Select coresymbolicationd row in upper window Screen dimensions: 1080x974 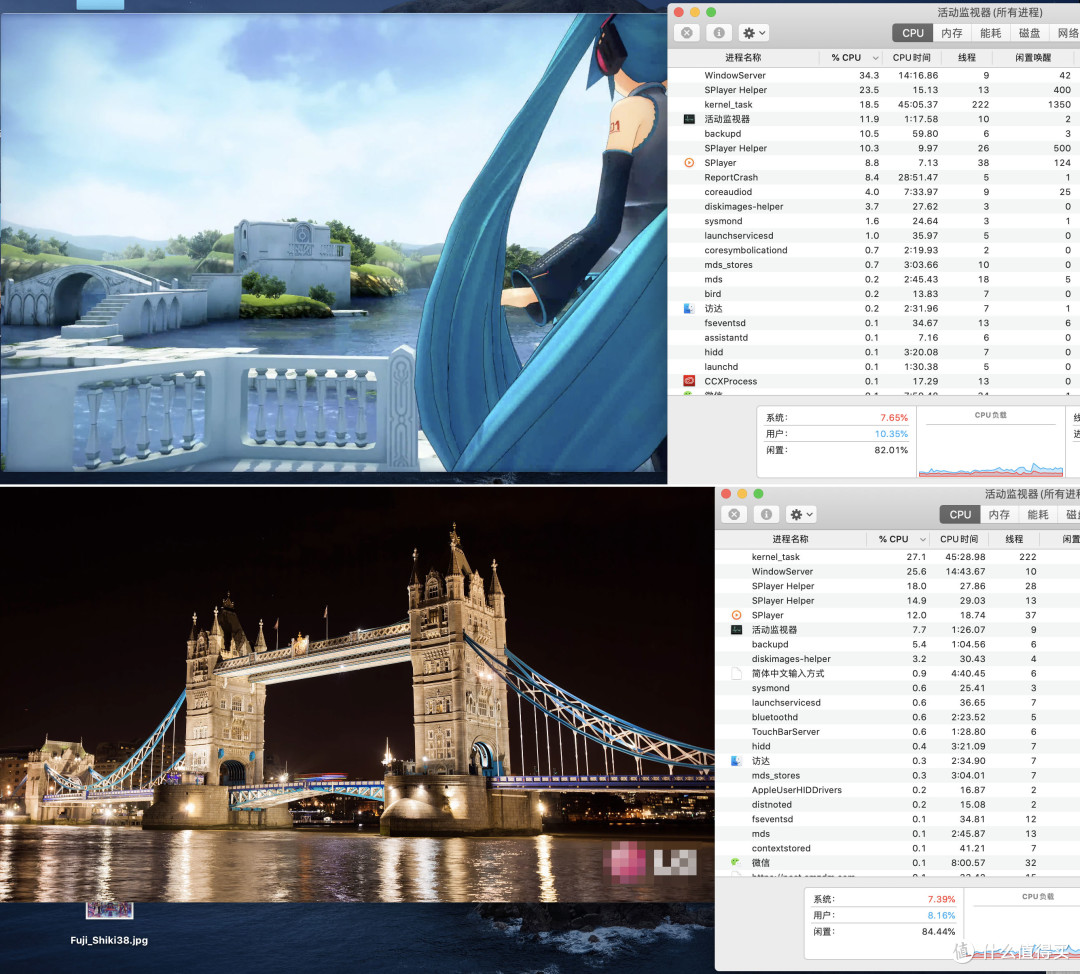(873, 250)
